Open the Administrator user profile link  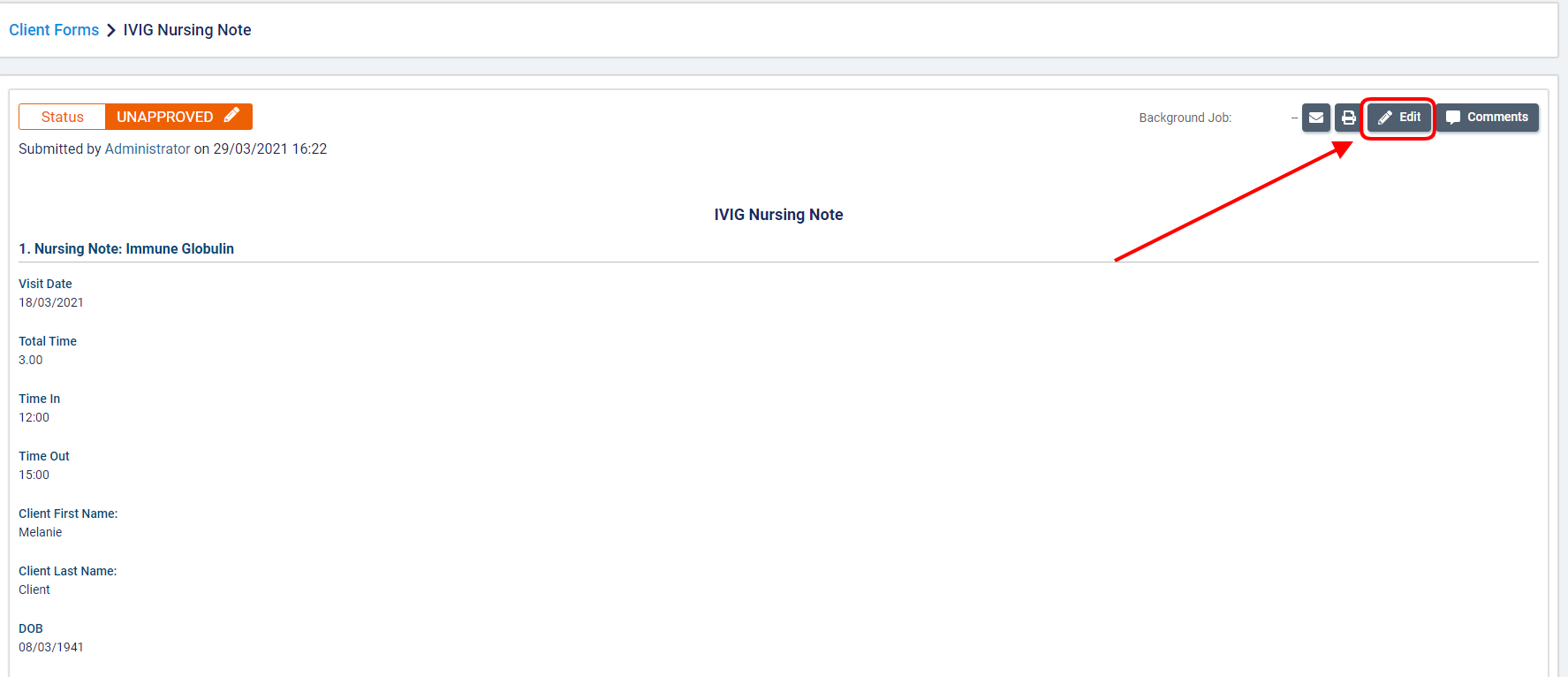pos(148,149)
